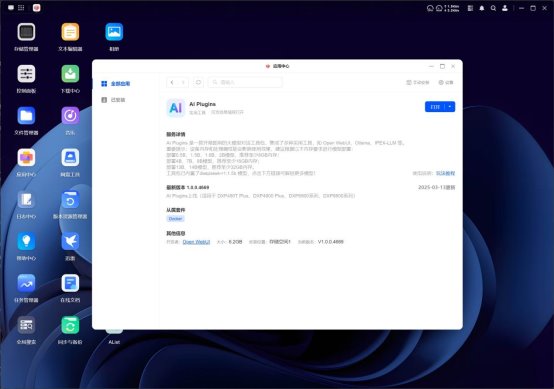Screen dimensions: 554x389
Task: Refresh the App Center page
Action: pos(198,82)
